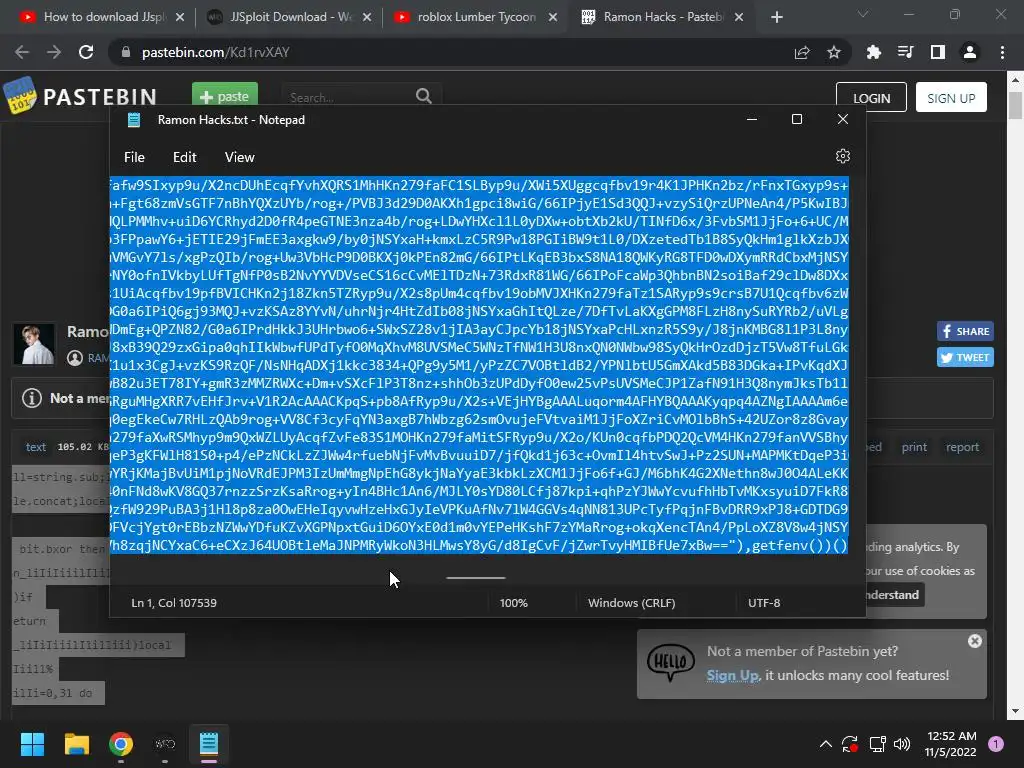Click the text syntax link on Pastebin
This screenshot has height=768, width=1024.
point(35,447)
